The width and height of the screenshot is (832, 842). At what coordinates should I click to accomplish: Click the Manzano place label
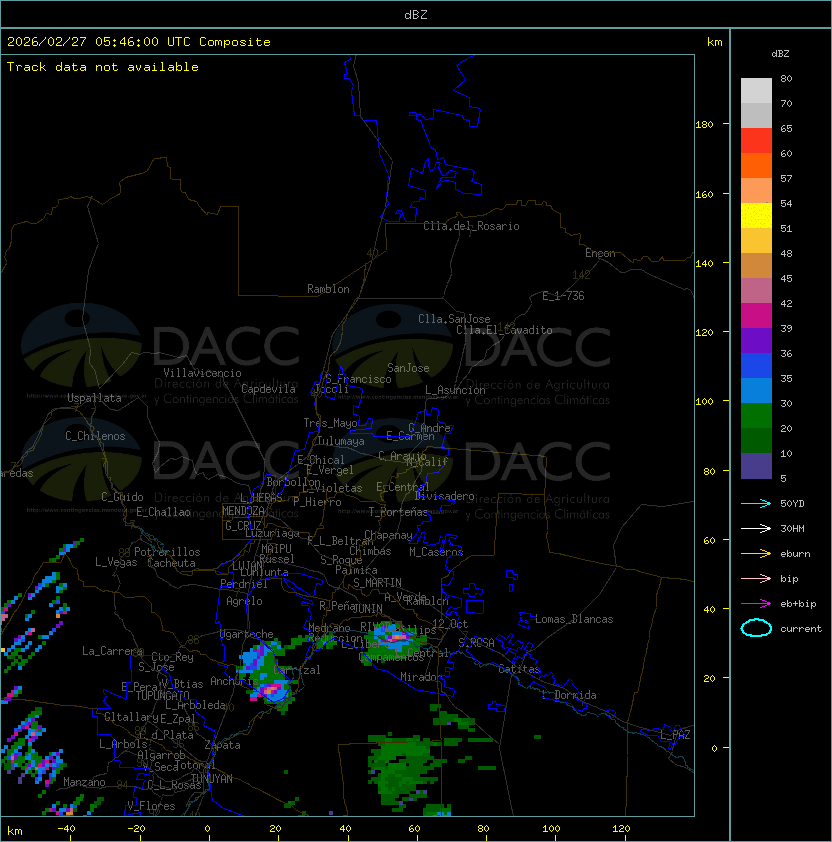pos(84,782)
